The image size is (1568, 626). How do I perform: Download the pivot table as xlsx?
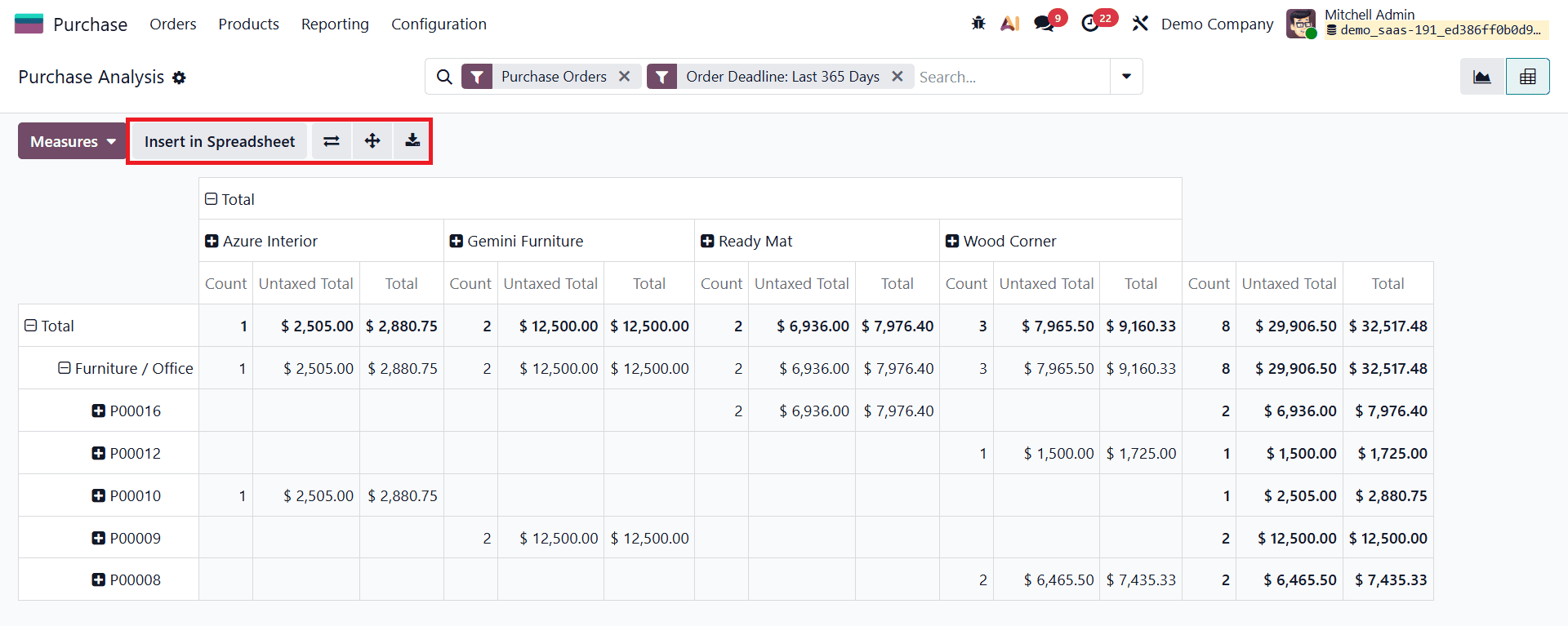pos(413,141)
